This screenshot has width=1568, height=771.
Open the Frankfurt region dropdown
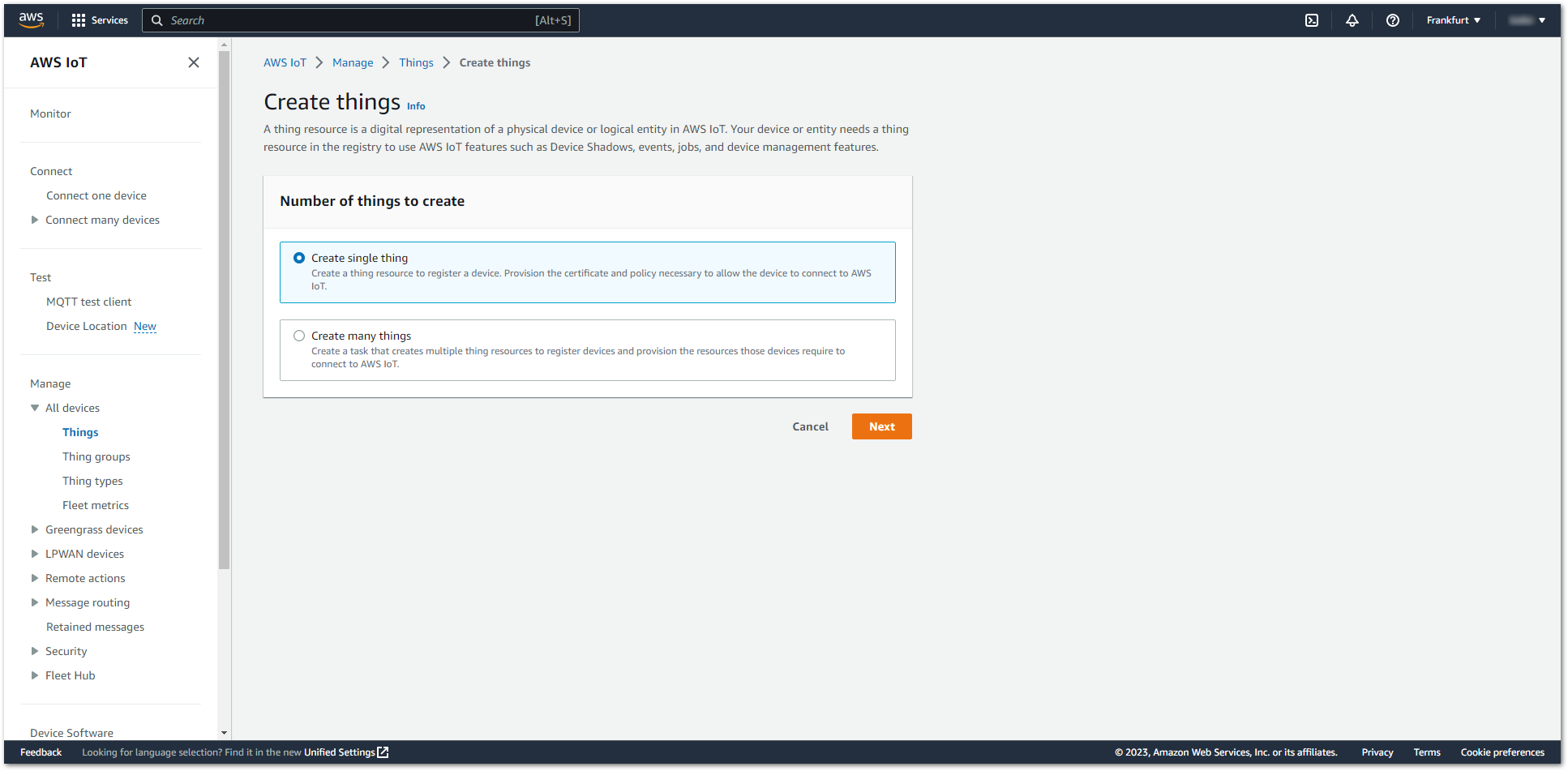pos(1454,20)
